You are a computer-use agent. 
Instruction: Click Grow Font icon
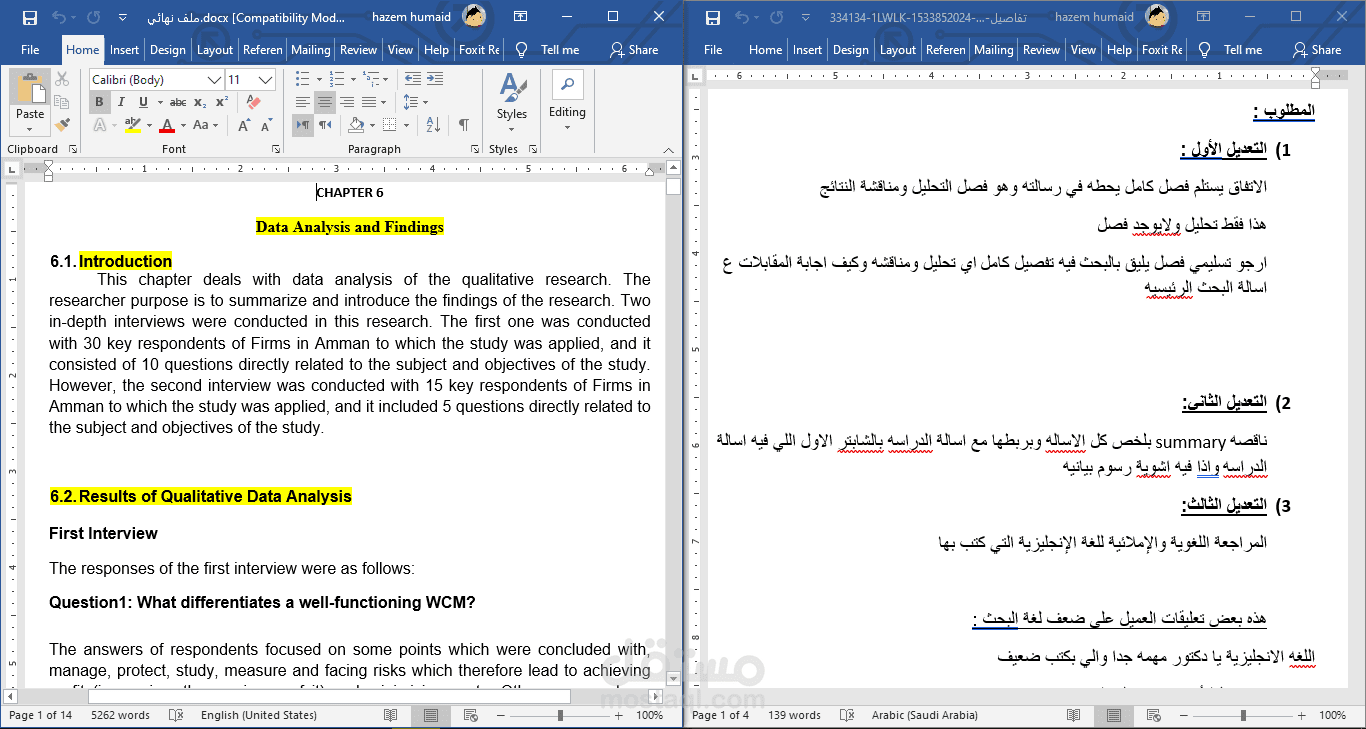244,125
